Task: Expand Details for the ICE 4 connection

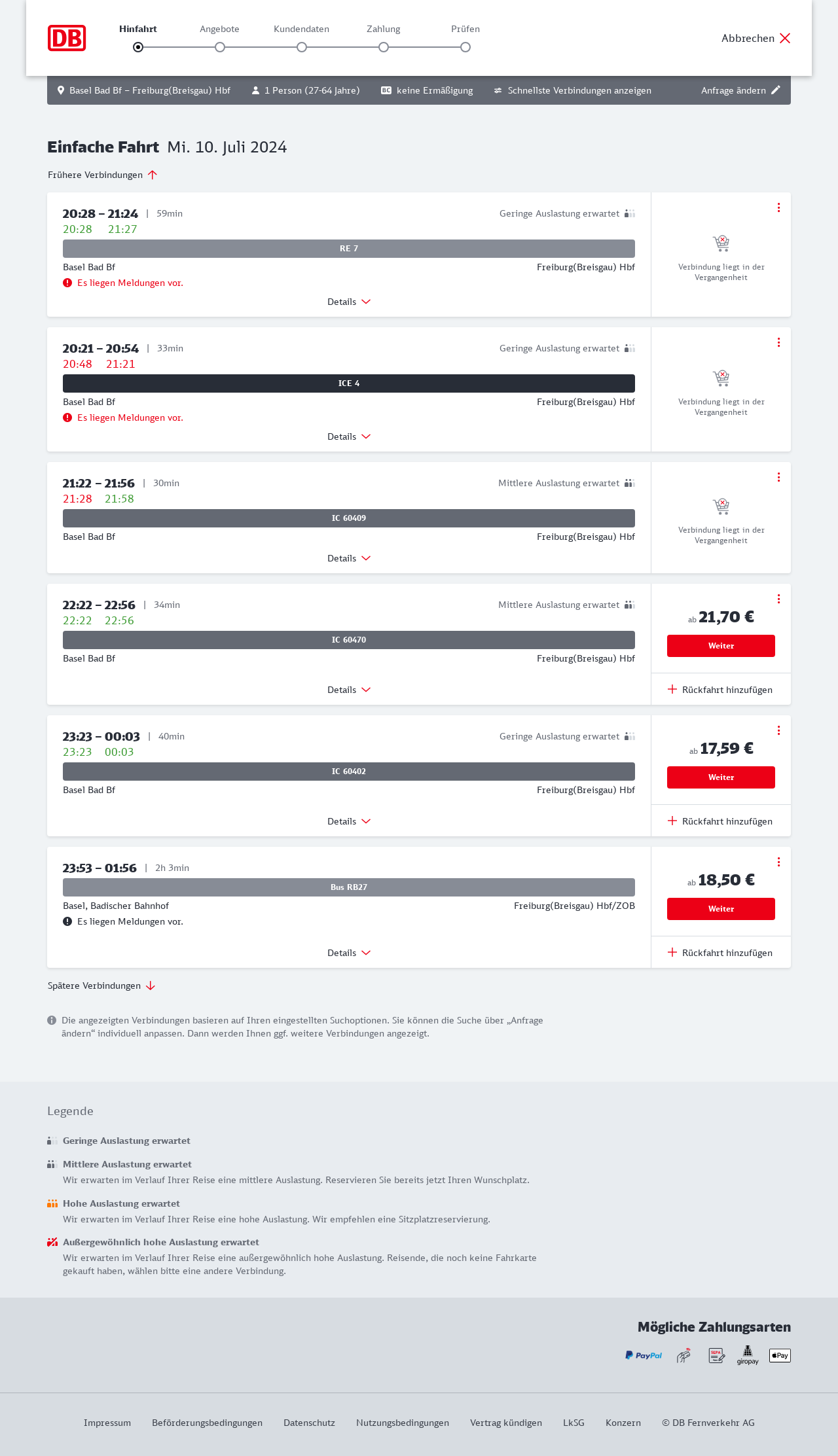Action: click(349, 436)
